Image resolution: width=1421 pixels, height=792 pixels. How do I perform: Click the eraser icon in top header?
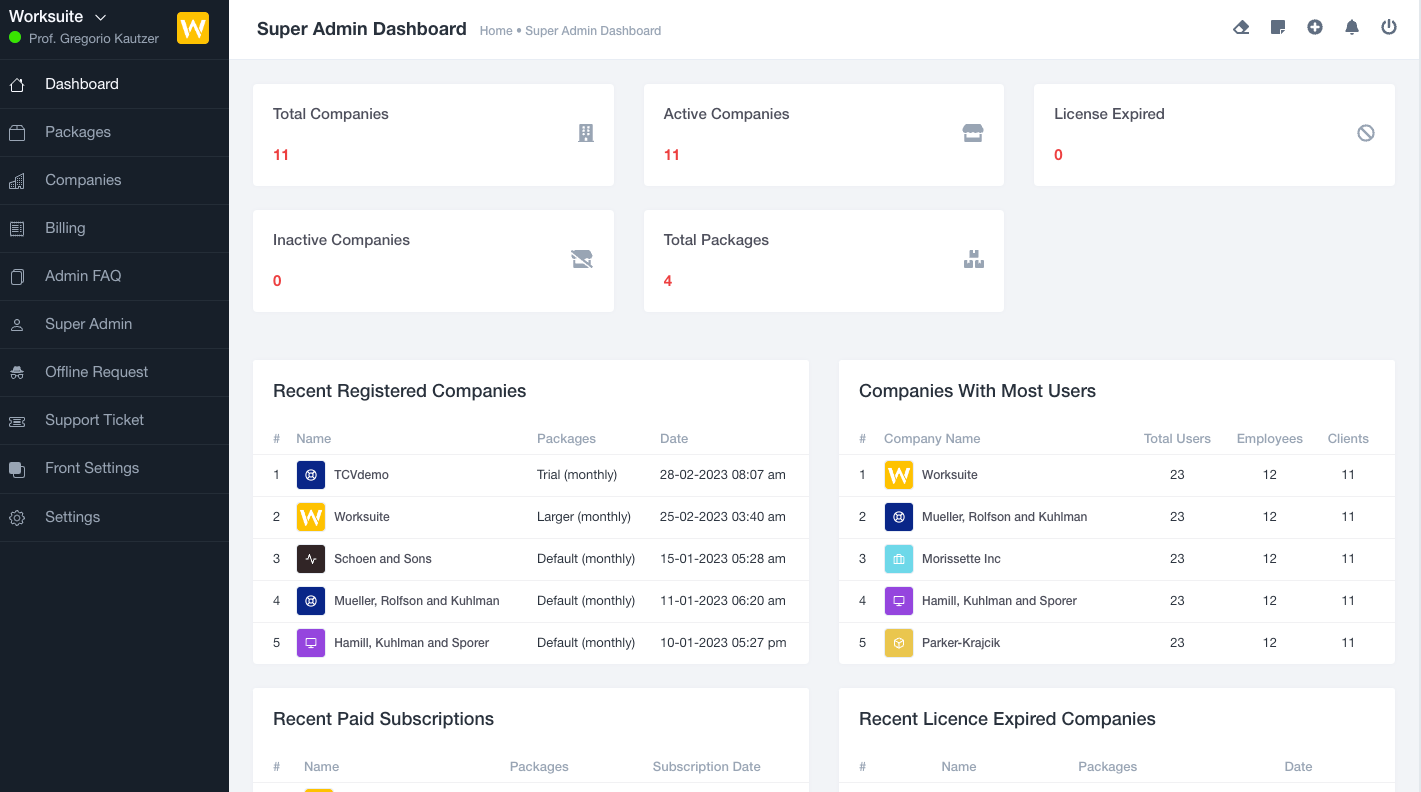(x=1241, y=28)
